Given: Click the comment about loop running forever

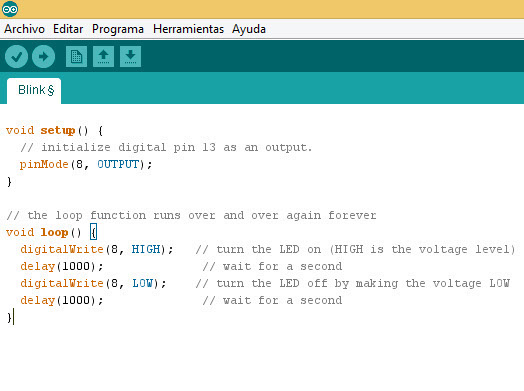Looking at the screenshot, I should point(191,216).
